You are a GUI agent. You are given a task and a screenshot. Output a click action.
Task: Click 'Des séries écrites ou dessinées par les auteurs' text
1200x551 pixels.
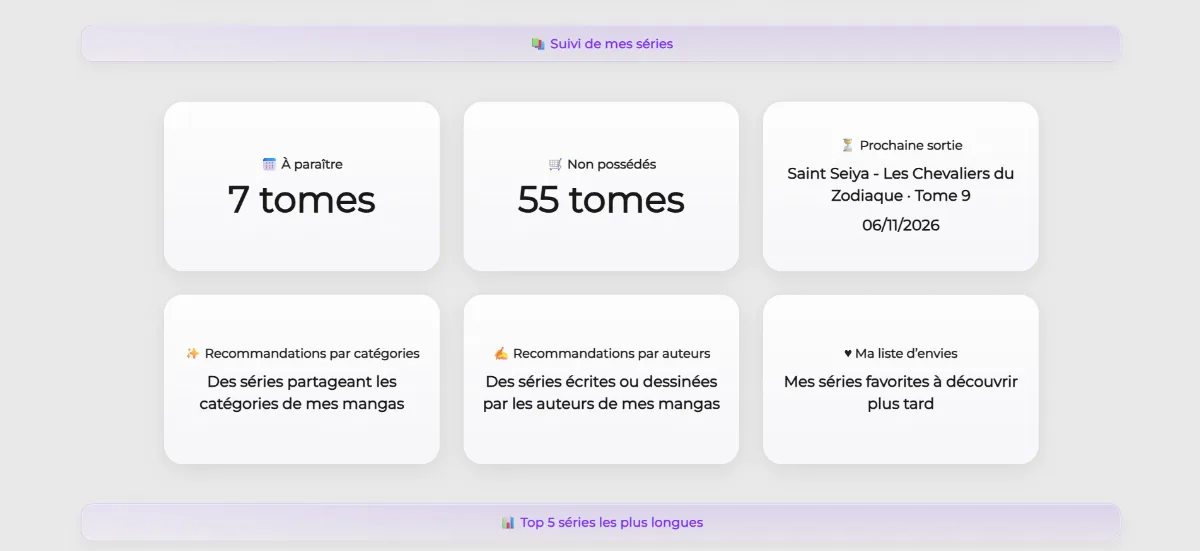pyautogui.click(x=601, y=393)
